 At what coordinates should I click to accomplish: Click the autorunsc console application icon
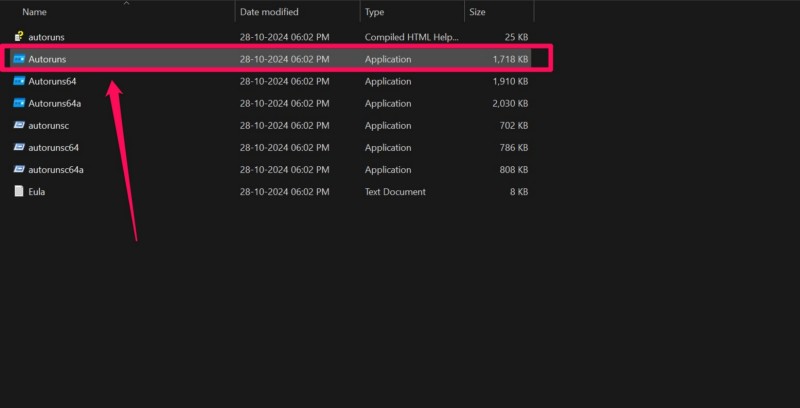click(x=19, y=125)
